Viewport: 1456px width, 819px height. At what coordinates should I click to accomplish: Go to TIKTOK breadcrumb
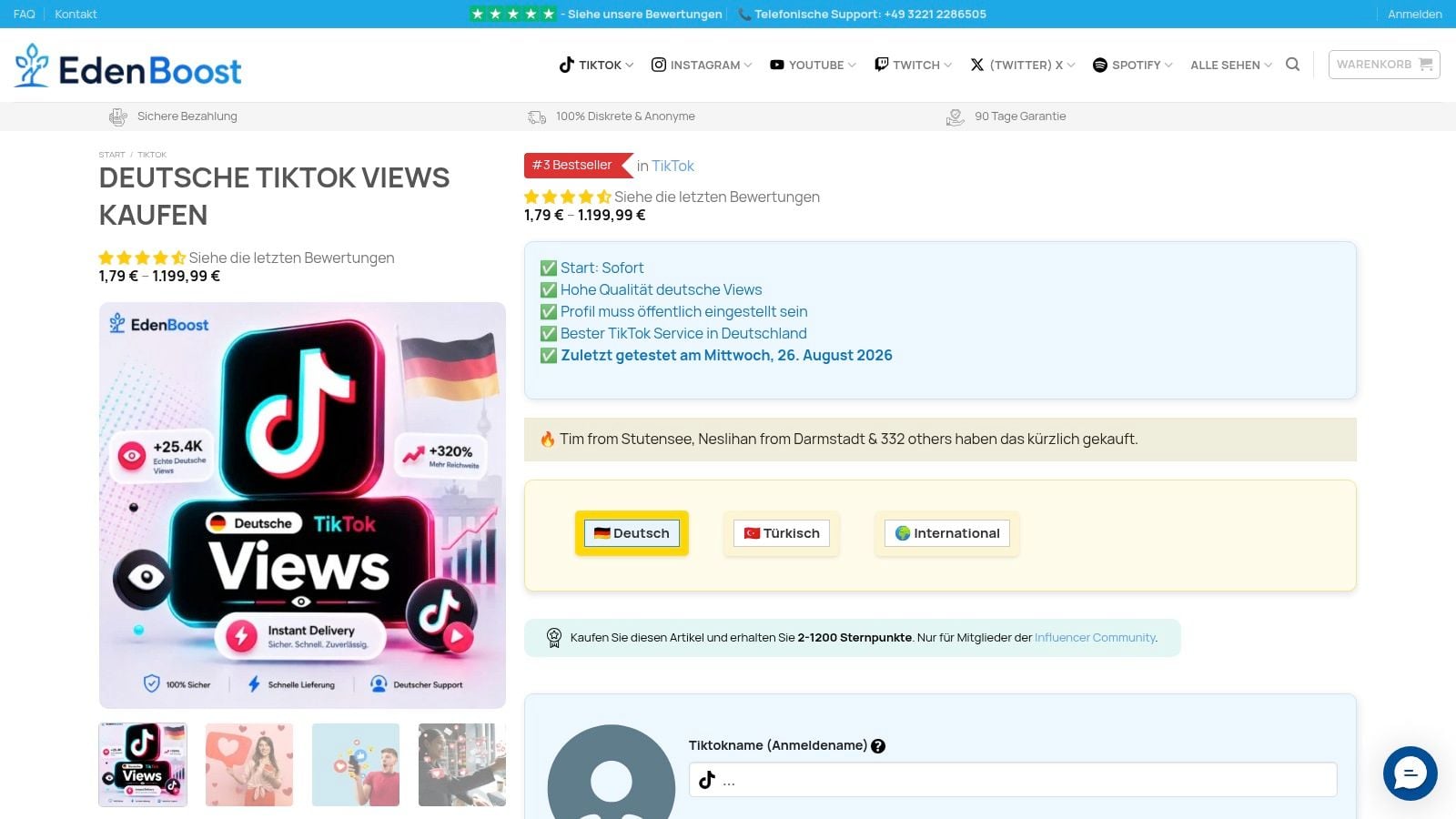tap(152, 155)
